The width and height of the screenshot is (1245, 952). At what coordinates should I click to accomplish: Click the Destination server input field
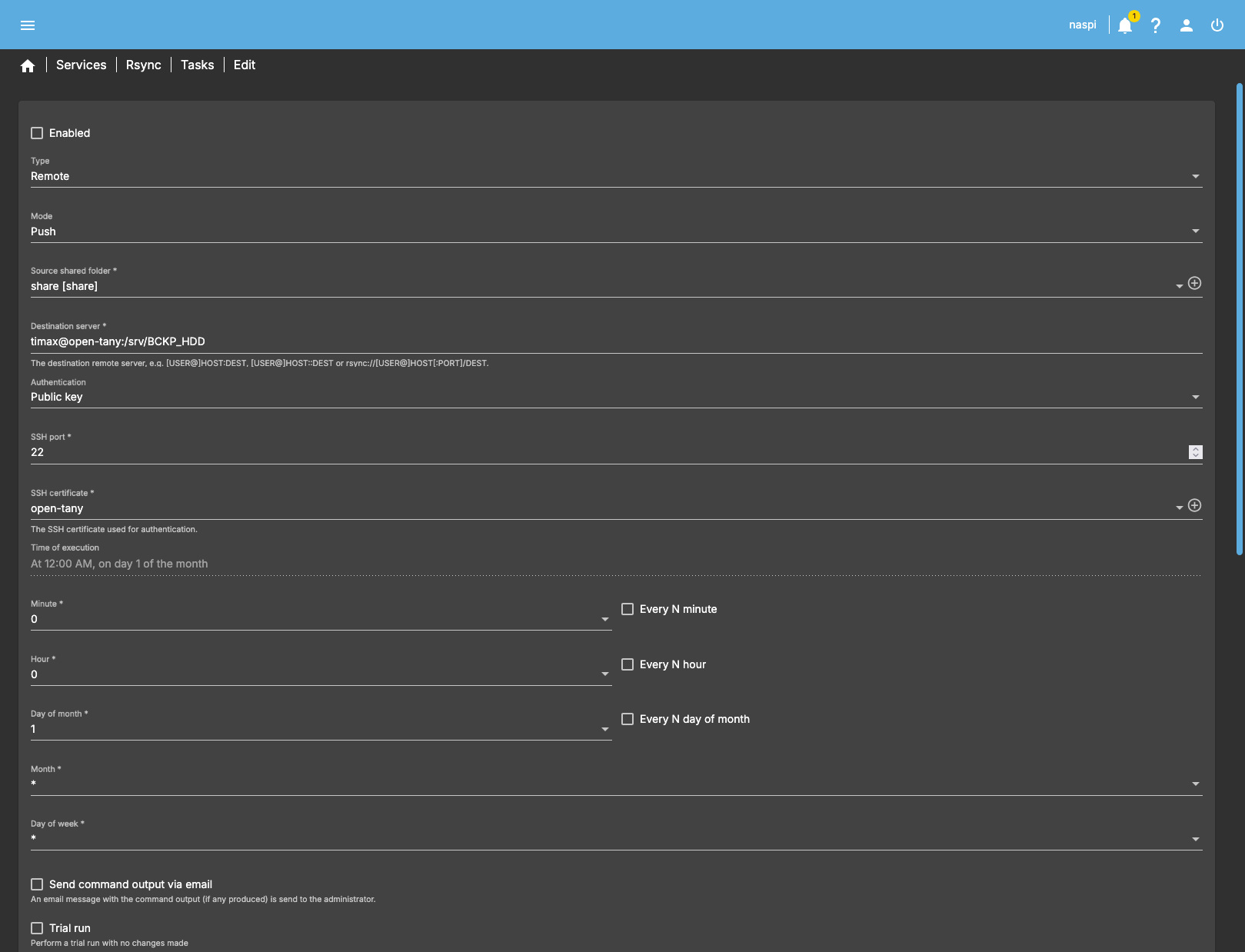[x=616, y=341]
